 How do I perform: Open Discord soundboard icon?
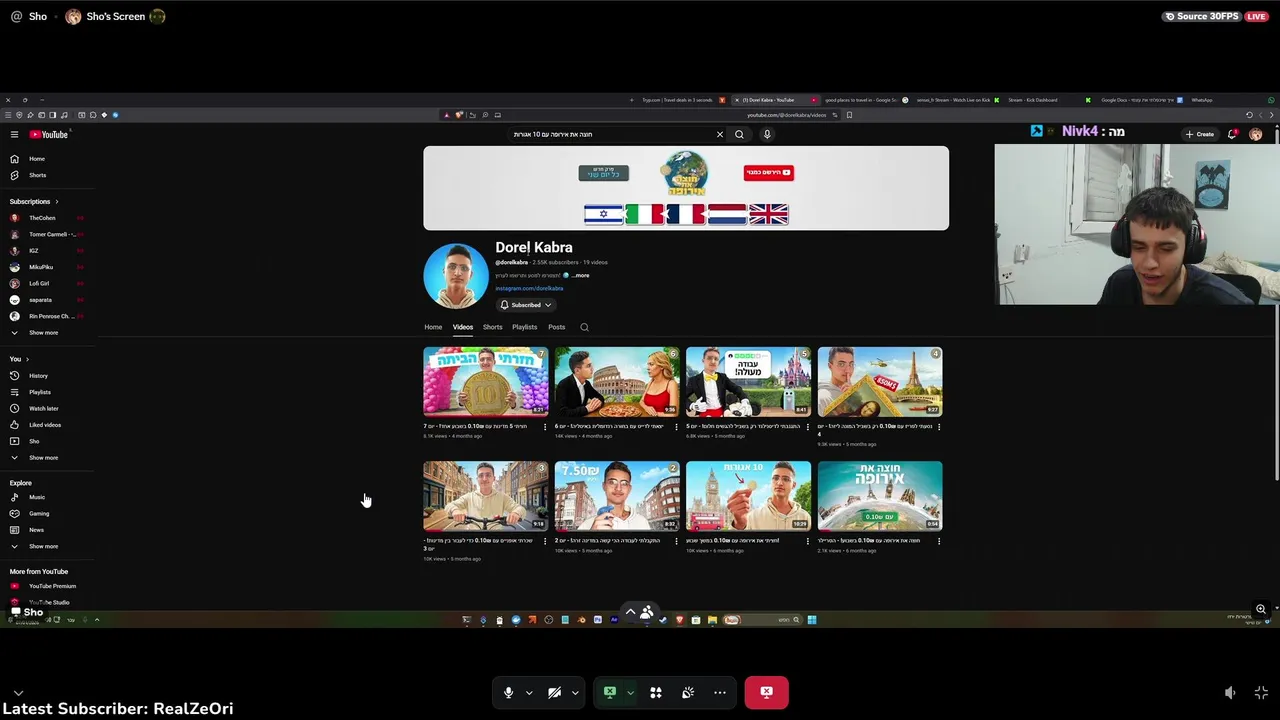tap(688, 692)
